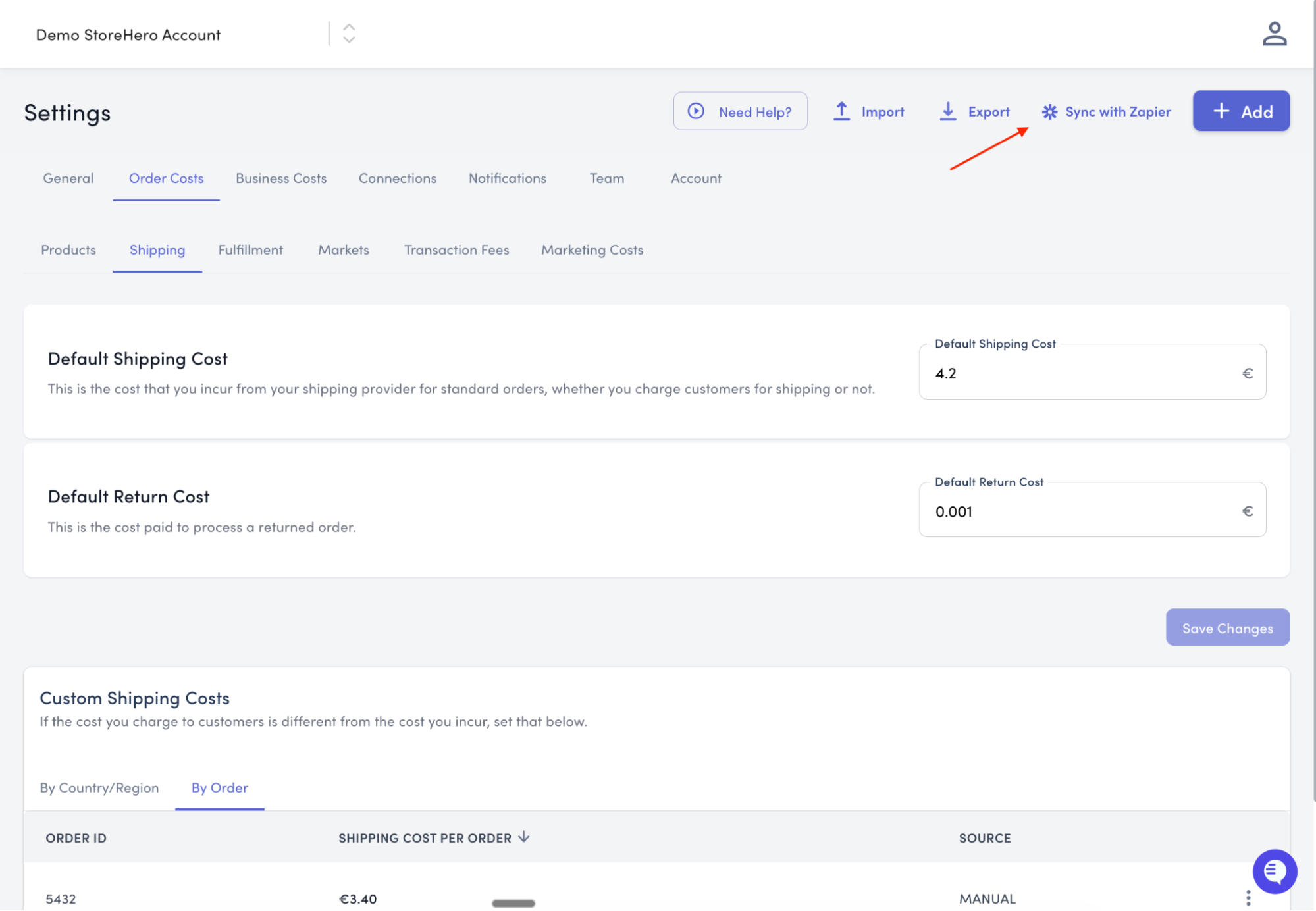Screen dimensions: 1316x911
Task: Click the Need Help play icon
Action: point(696,111)
